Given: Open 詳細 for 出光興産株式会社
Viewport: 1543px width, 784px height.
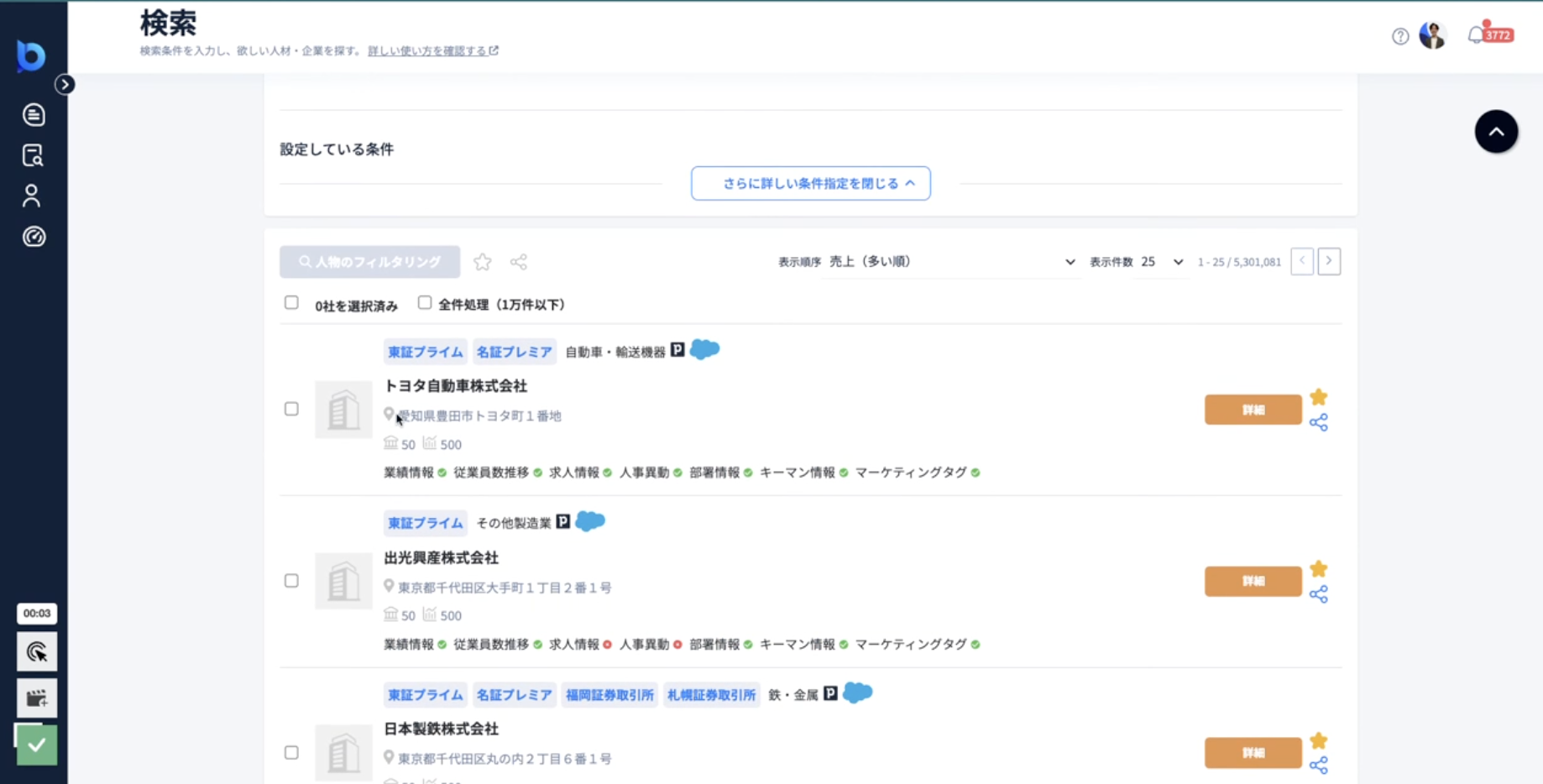Looking at the screenshot, I should click(x=1253, y=581).
